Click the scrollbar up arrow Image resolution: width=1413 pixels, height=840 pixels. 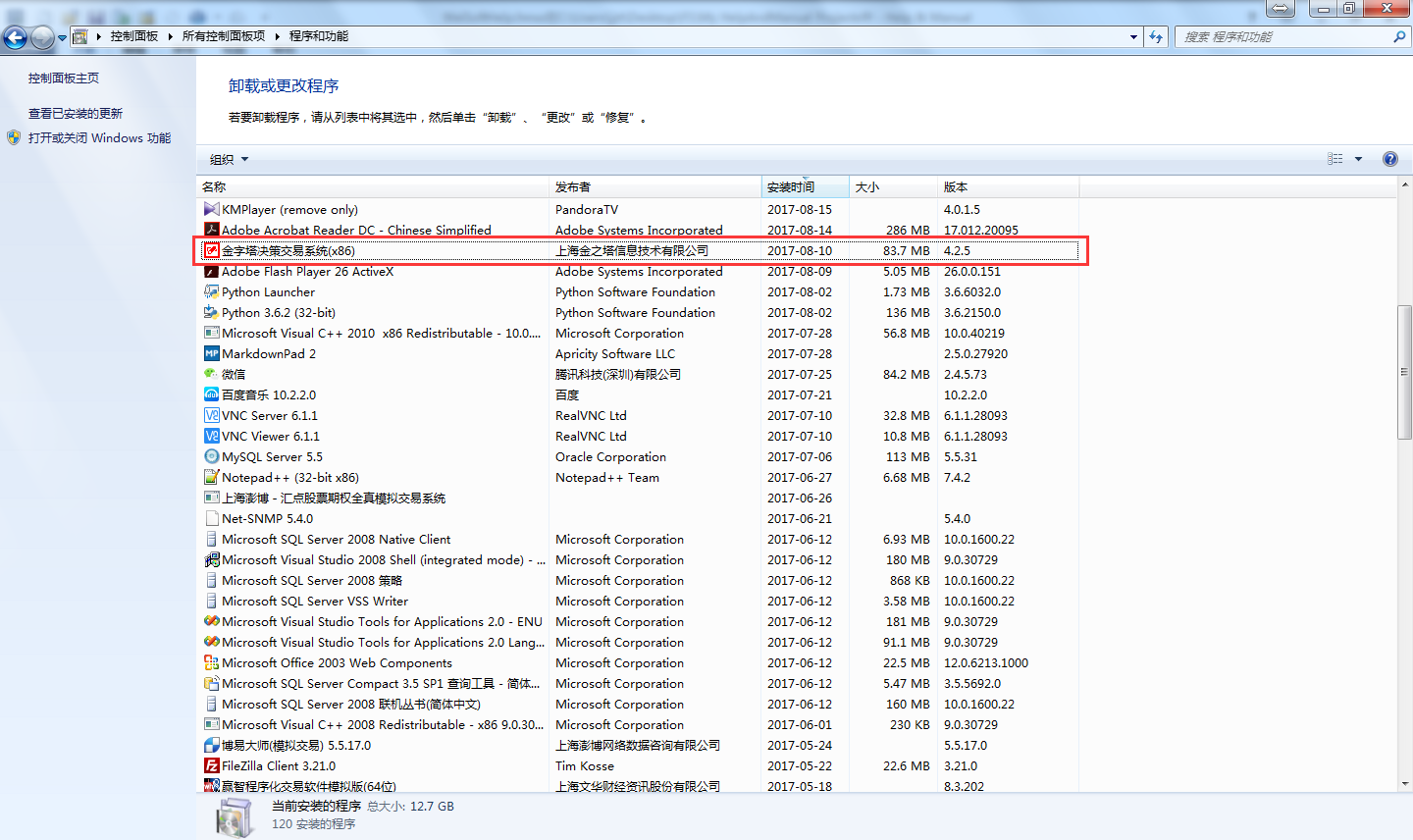[1405, 184]
